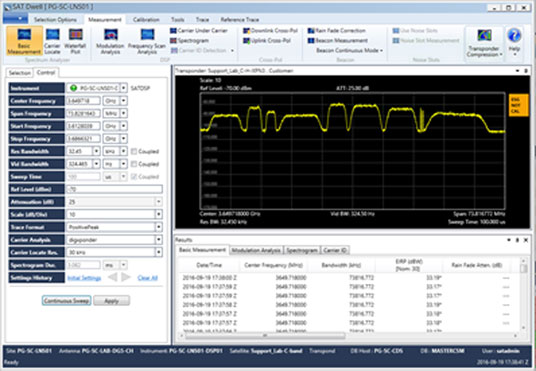The image size is (536, 371).
Task: Click the Ref Level (dBm) input field
Action: tap(114, 189)
